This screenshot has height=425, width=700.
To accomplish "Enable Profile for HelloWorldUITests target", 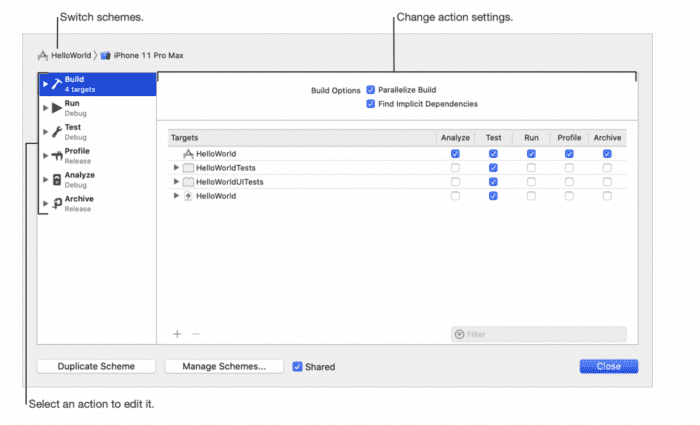I will click(569, 182).
